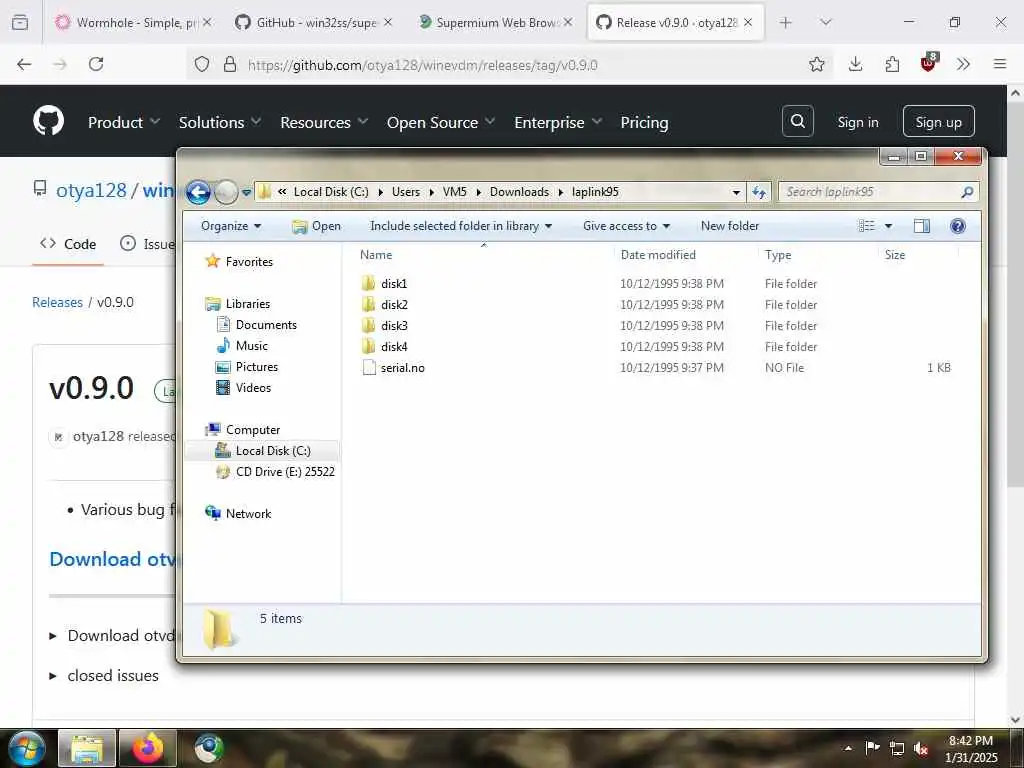The image size is (1024, 768).
Task: Open recent pages dropdown beside forward arrow
Action: [x=246, y=192]
